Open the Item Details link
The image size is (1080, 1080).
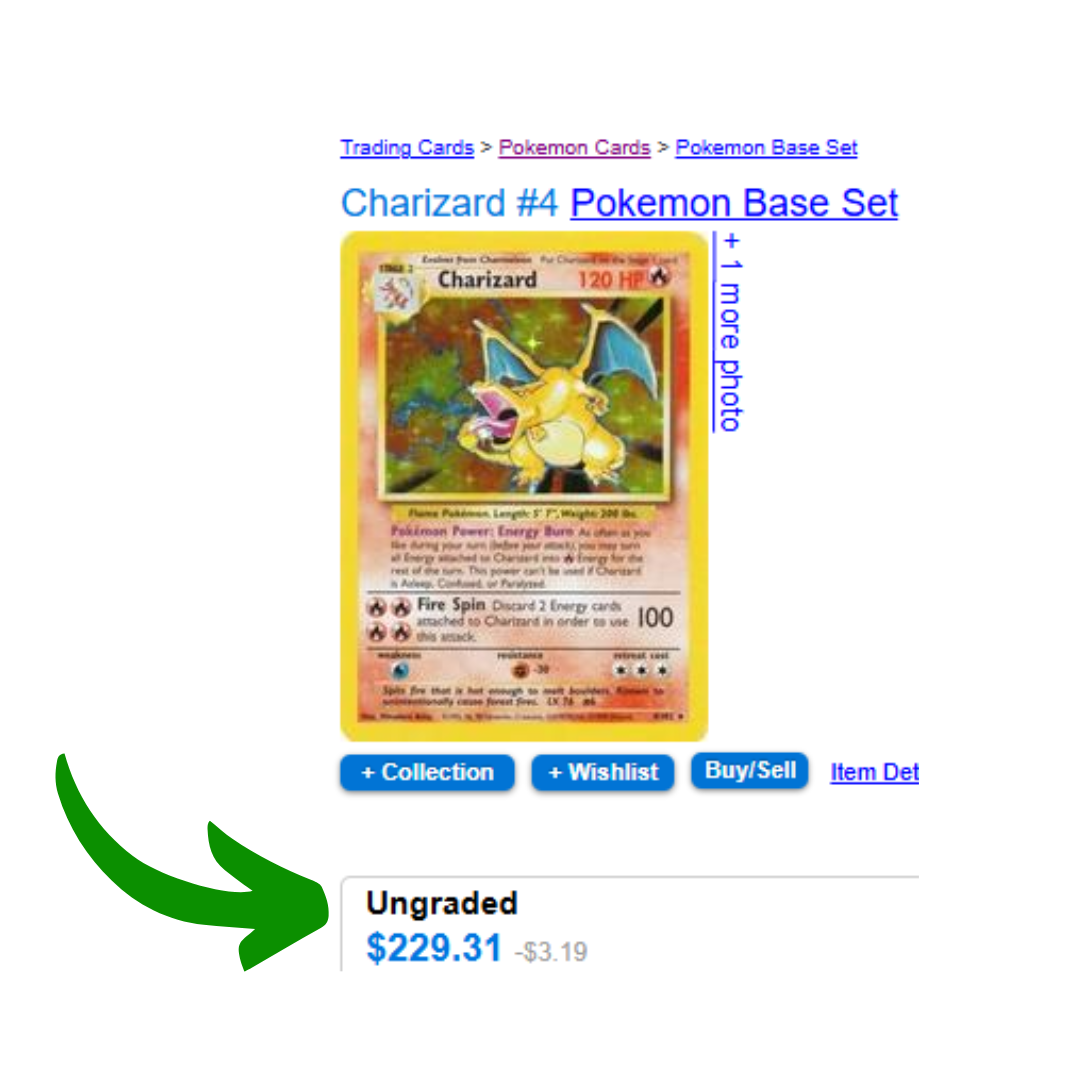point(874,772)
